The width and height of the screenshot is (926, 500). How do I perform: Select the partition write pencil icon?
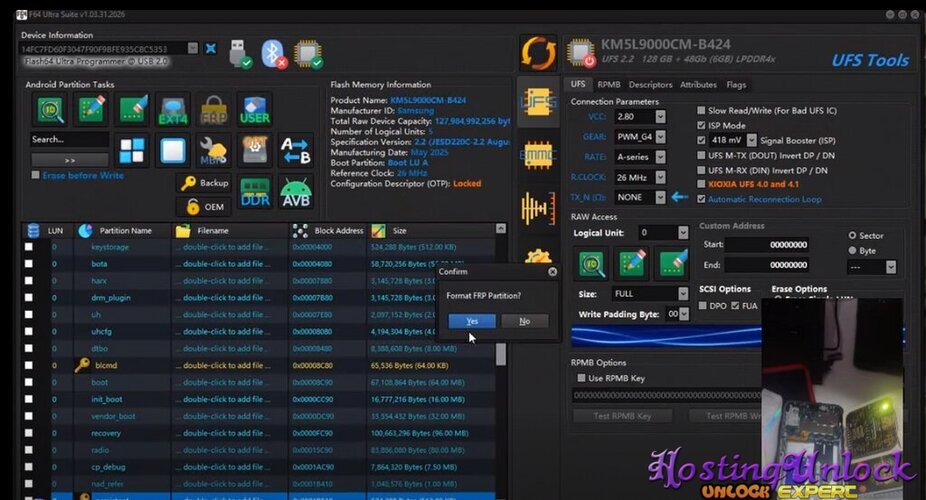pyautogui.click(x=91, y=110)
